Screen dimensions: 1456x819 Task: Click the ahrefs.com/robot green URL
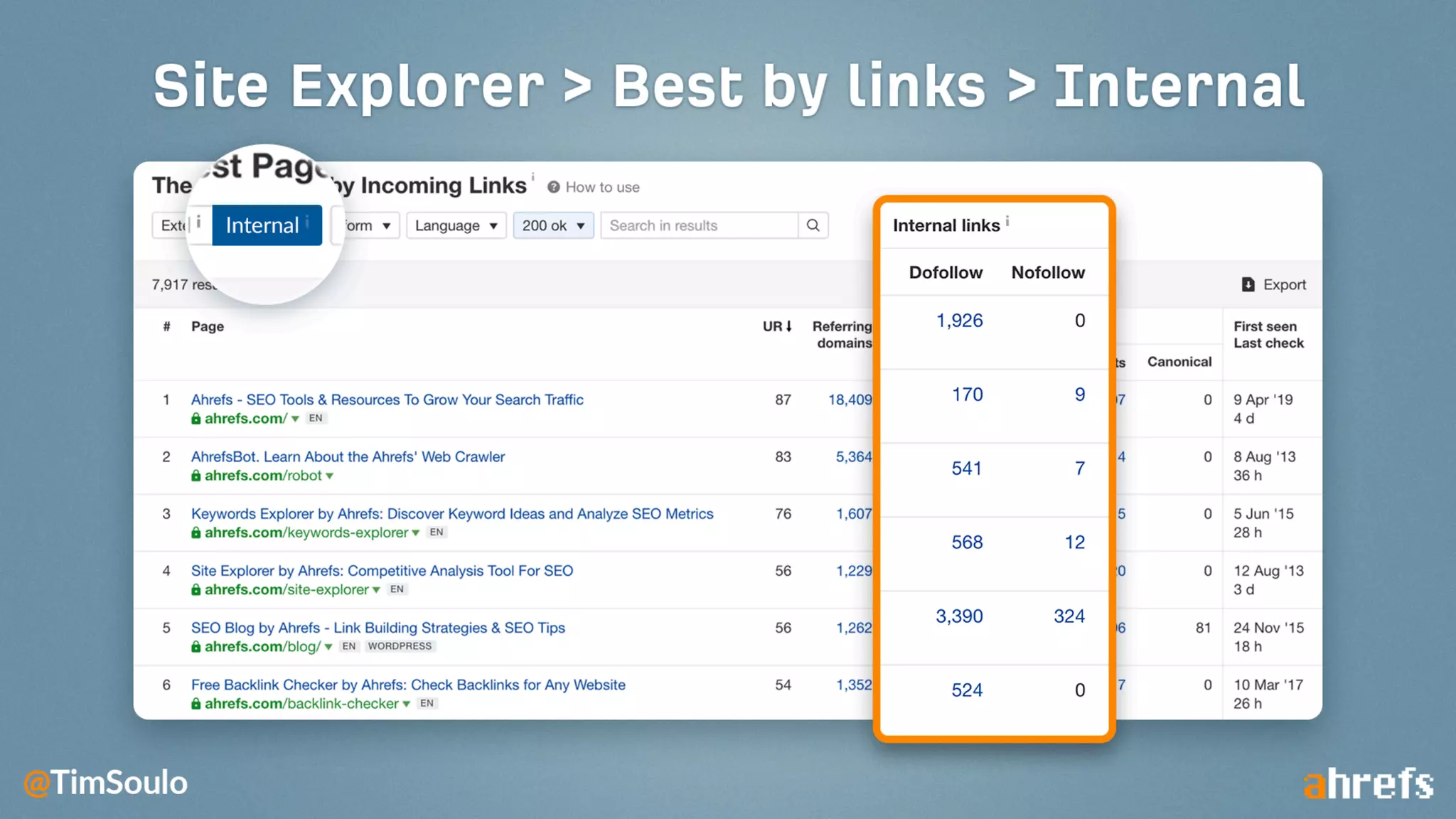coord(263,476)
